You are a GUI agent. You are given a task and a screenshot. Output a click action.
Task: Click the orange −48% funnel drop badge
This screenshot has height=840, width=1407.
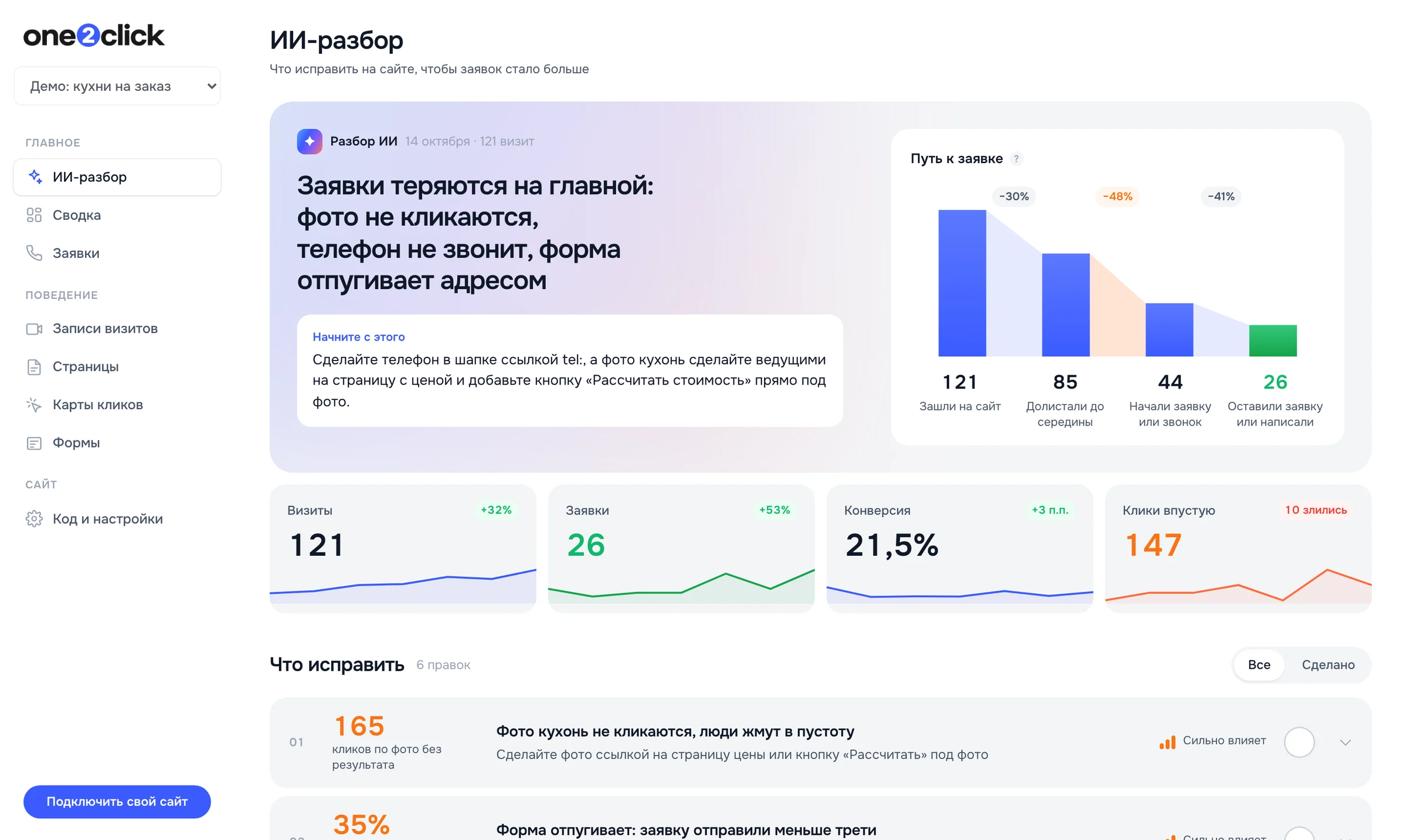click(1117, 196)
